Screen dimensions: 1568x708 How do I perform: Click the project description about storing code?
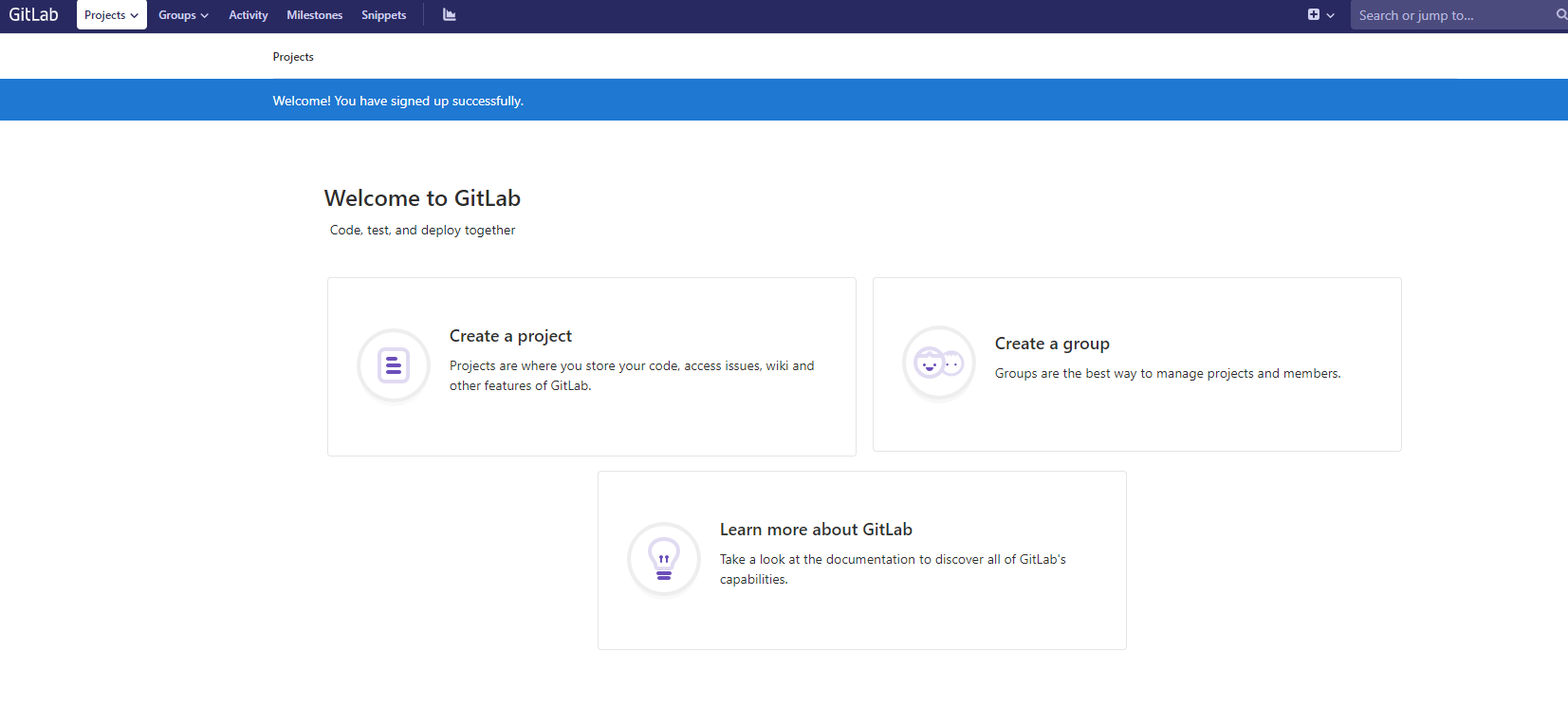click(632, 376)
